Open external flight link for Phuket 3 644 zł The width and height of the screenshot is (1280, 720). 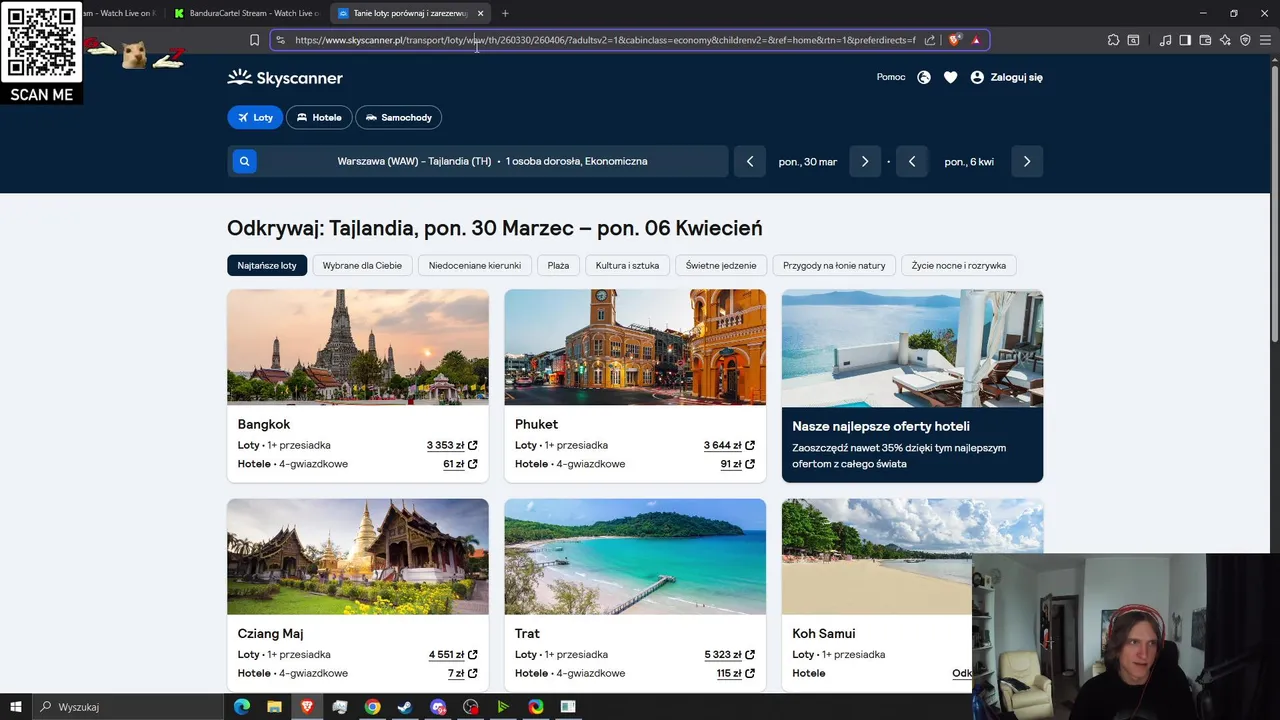tap(750, 446)
